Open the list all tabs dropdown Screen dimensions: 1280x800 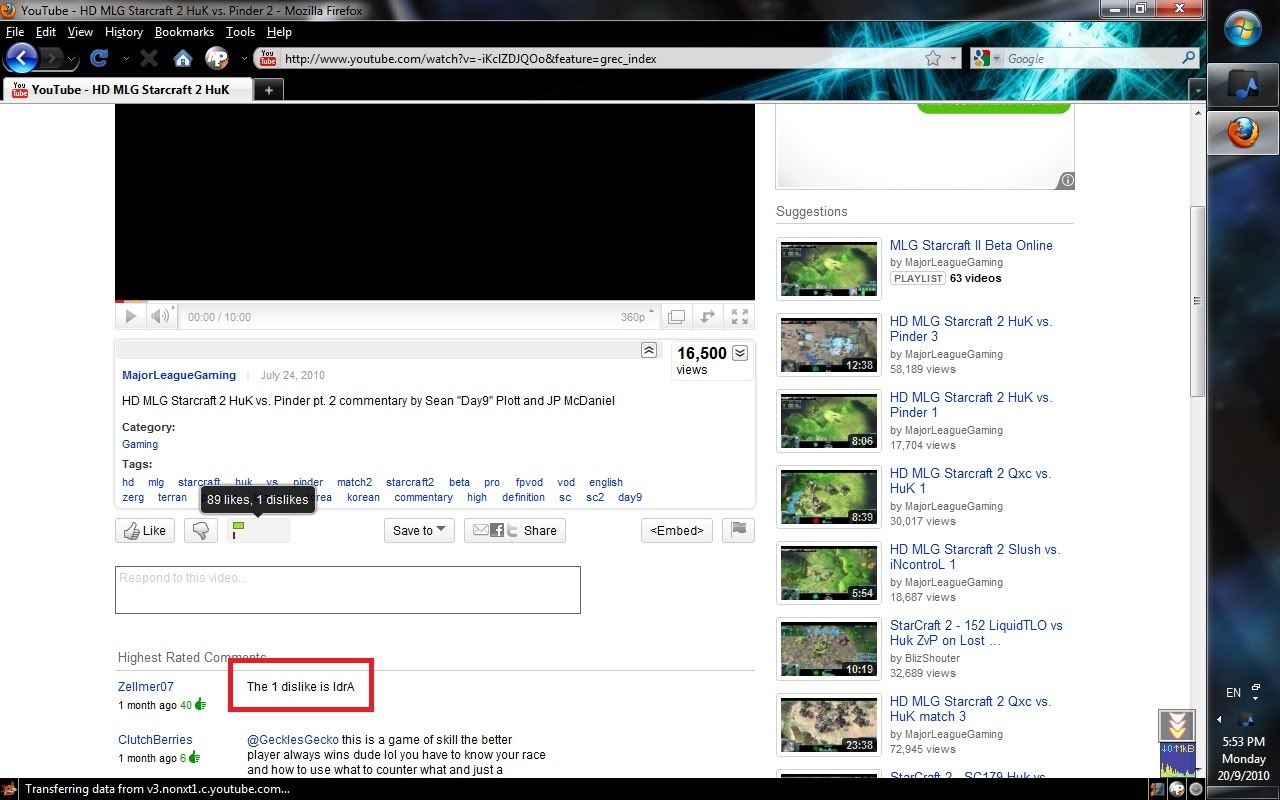(x=1196, y=90)
